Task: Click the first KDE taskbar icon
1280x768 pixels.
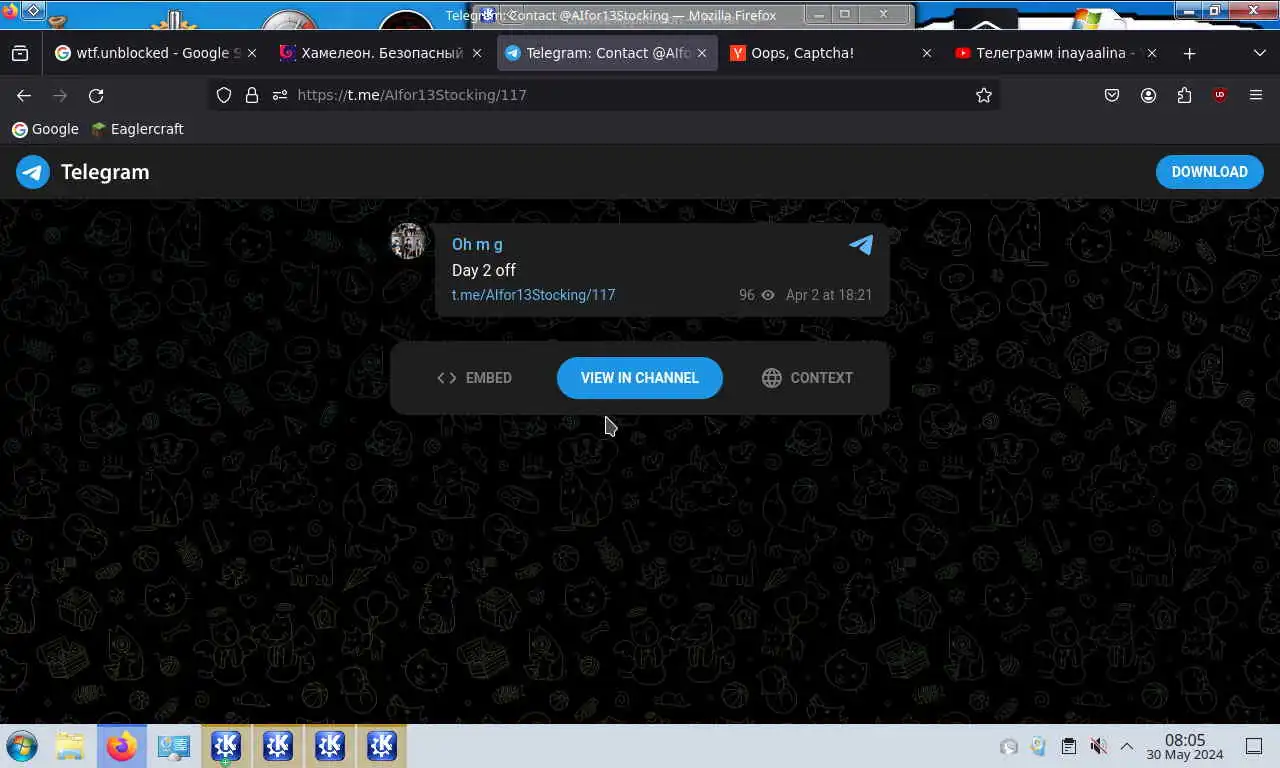Action: click(226, 746)
